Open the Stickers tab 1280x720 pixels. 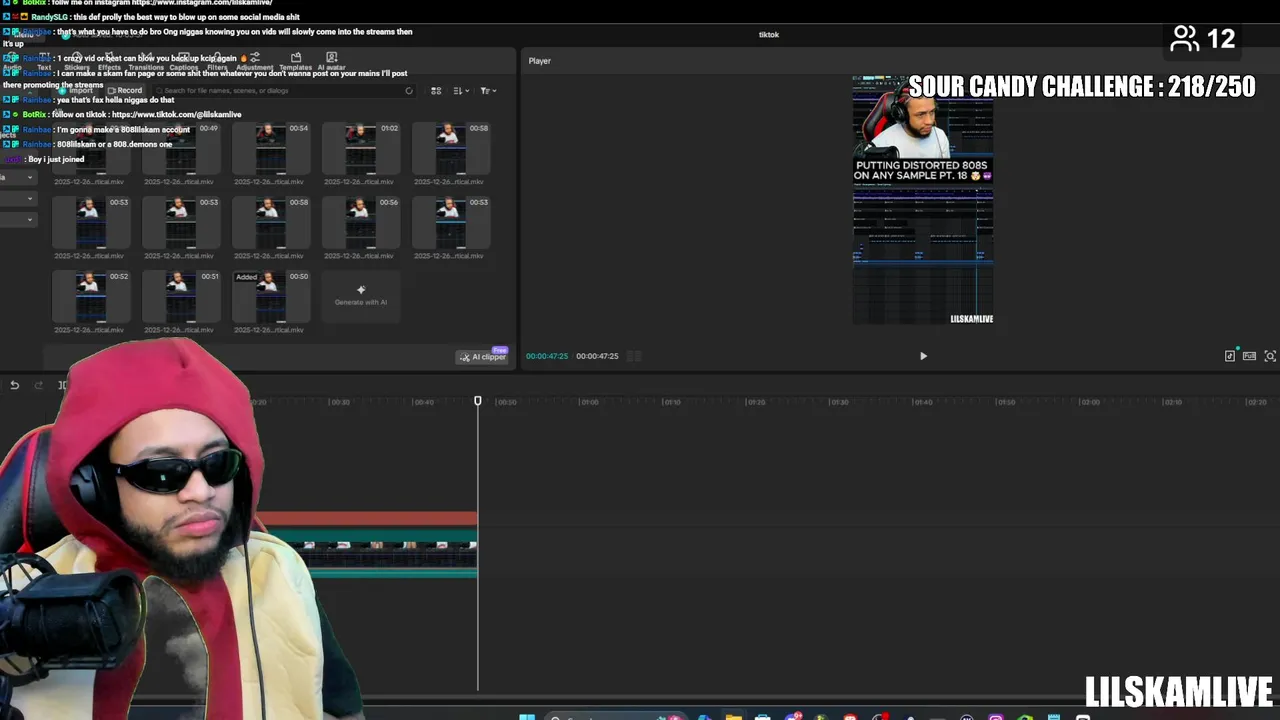tap(77, 62)
